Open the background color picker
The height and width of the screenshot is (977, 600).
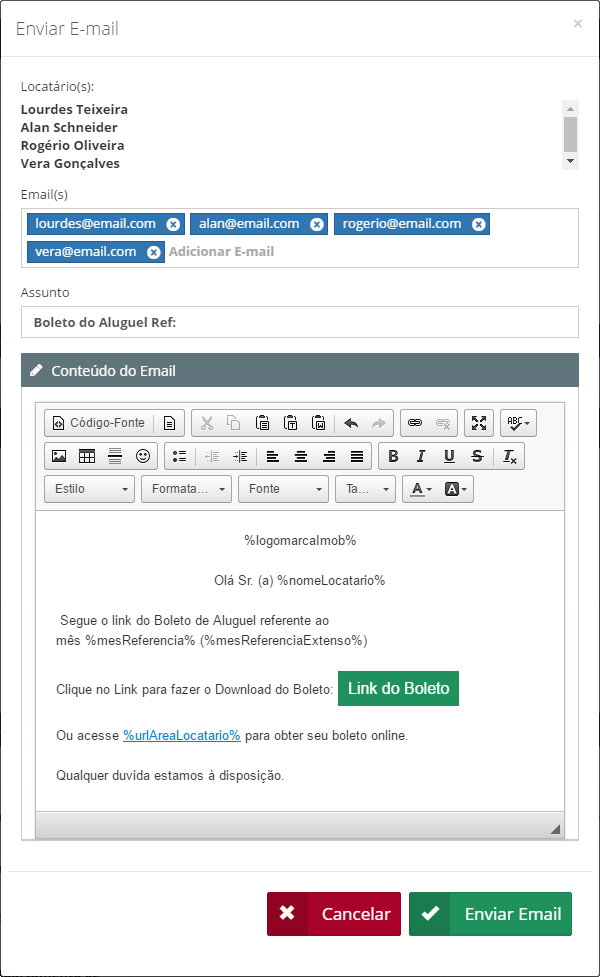(456, 489)
